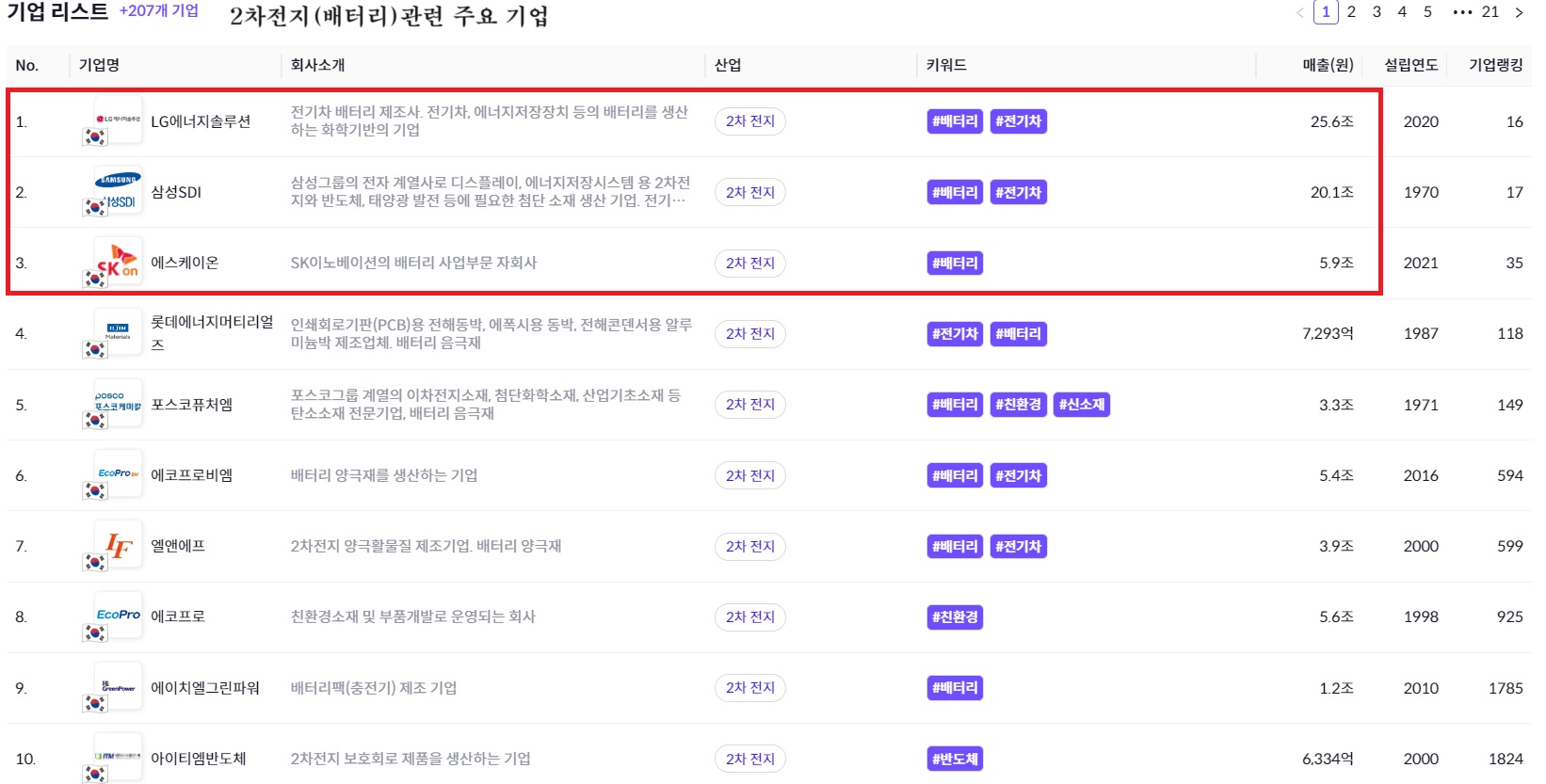Jump to last page 21
Image resolution: width=1546 pixels, height=784 pixels.
1490,12
